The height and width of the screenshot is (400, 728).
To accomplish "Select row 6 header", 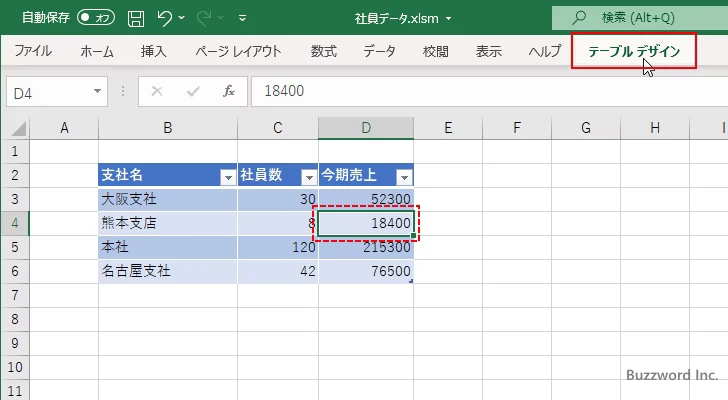I will tap(15, 271).
